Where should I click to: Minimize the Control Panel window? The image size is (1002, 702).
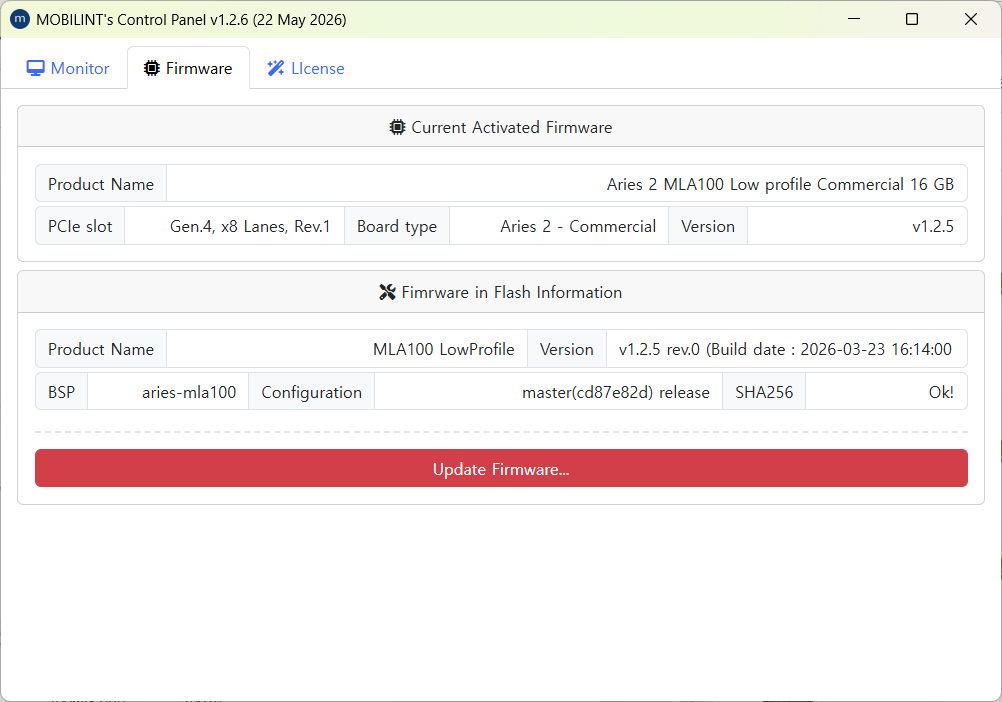tap(854, 19)
